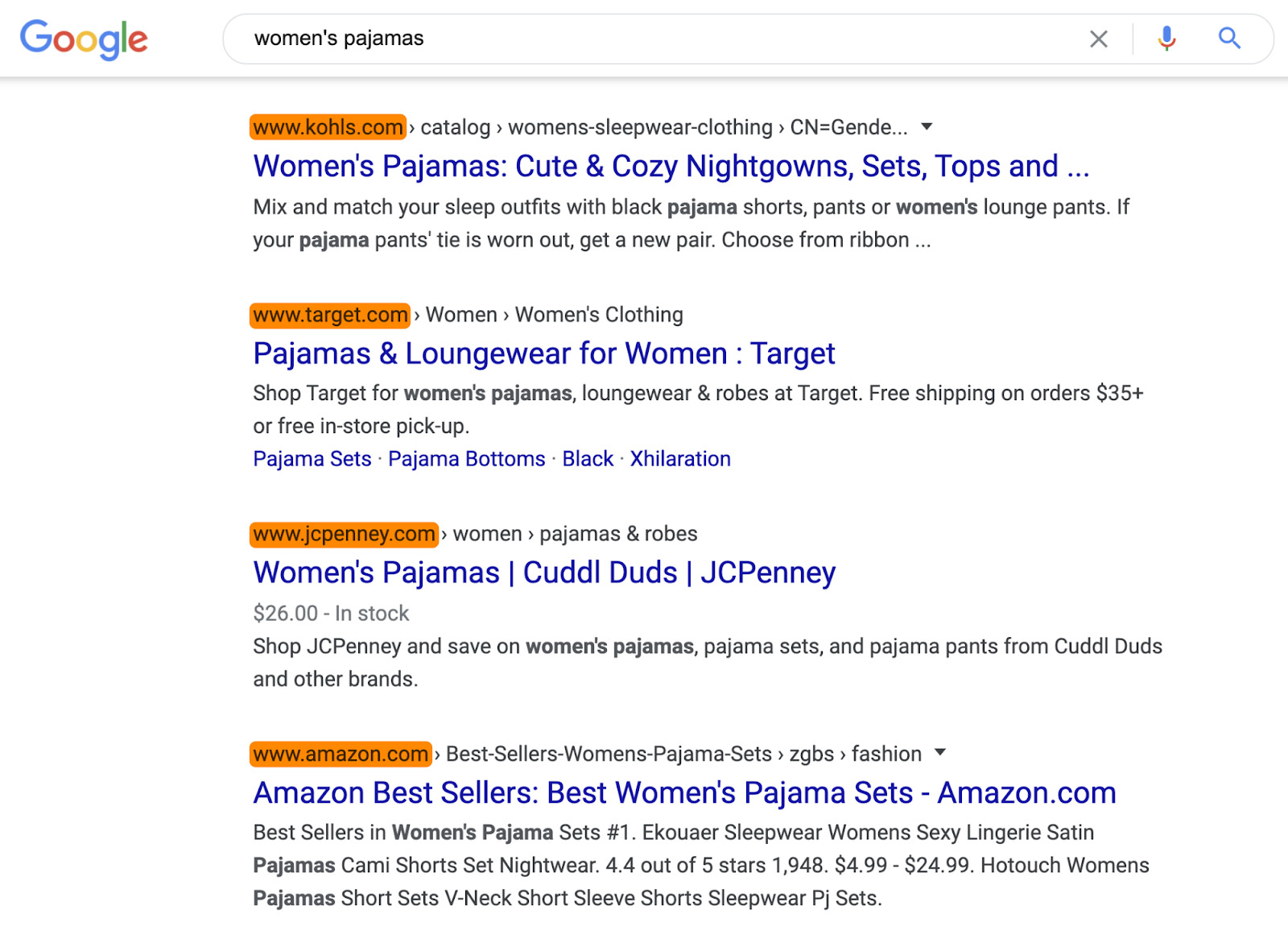Click the Google logo
1288x947 pixels.
(84, 39)
